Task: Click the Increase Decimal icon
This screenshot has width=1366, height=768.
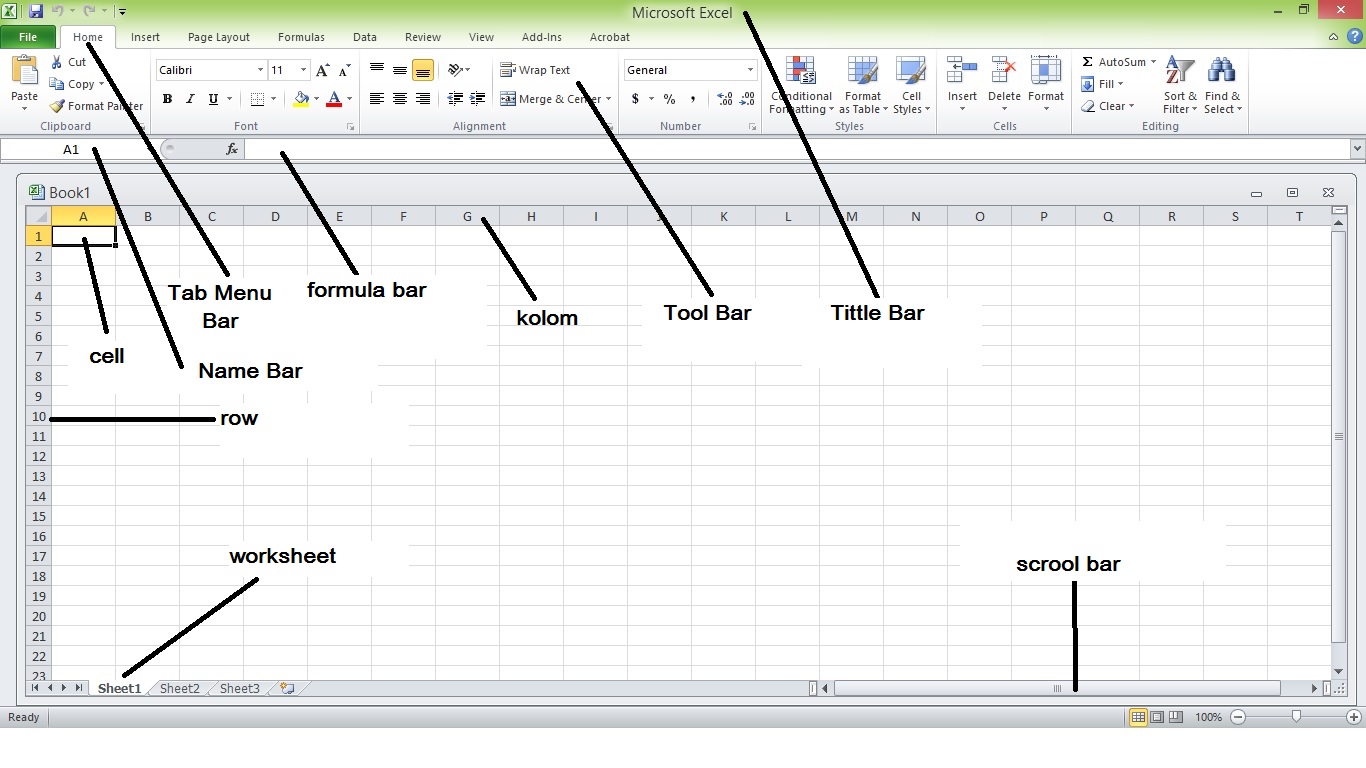Action: click(x=725, y=99)
